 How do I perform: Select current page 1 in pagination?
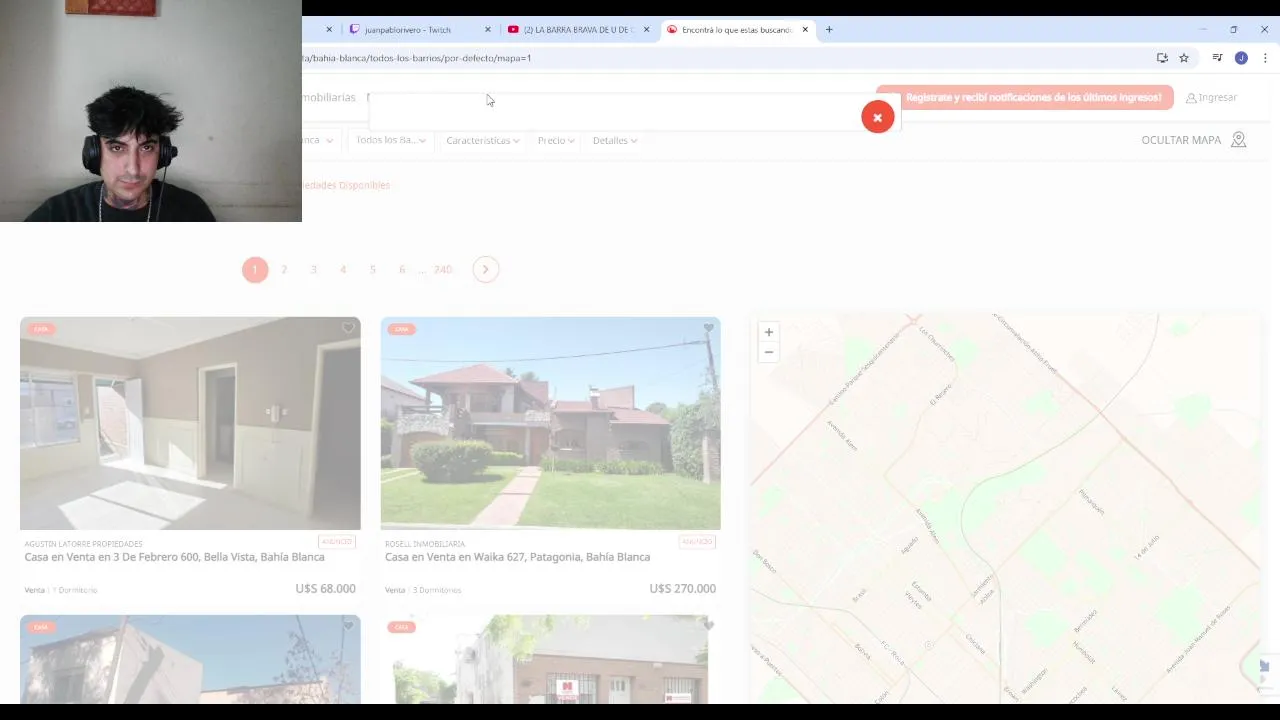pyautogui.click(x=255, y=269)
